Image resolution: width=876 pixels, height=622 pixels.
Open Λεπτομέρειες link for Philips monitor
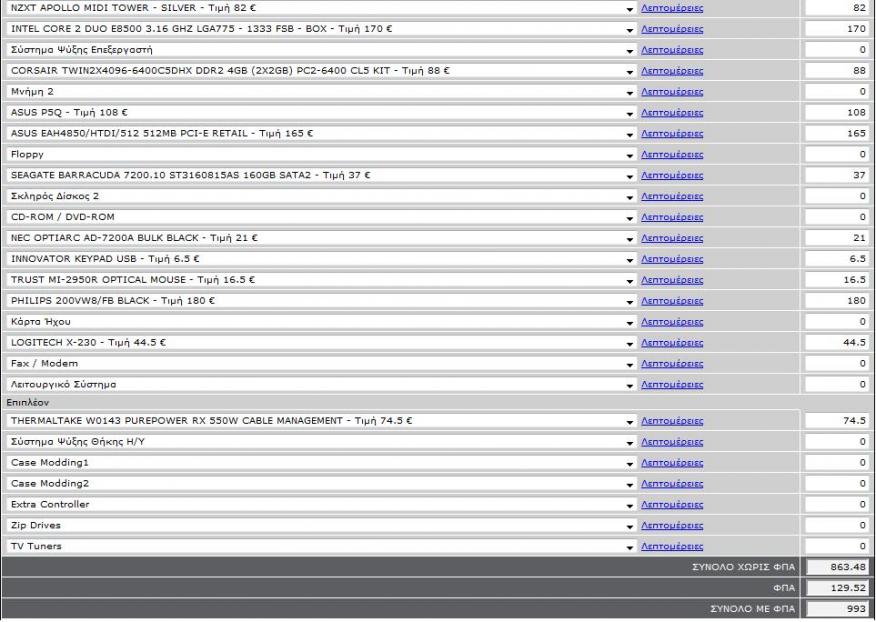[672, 301]
